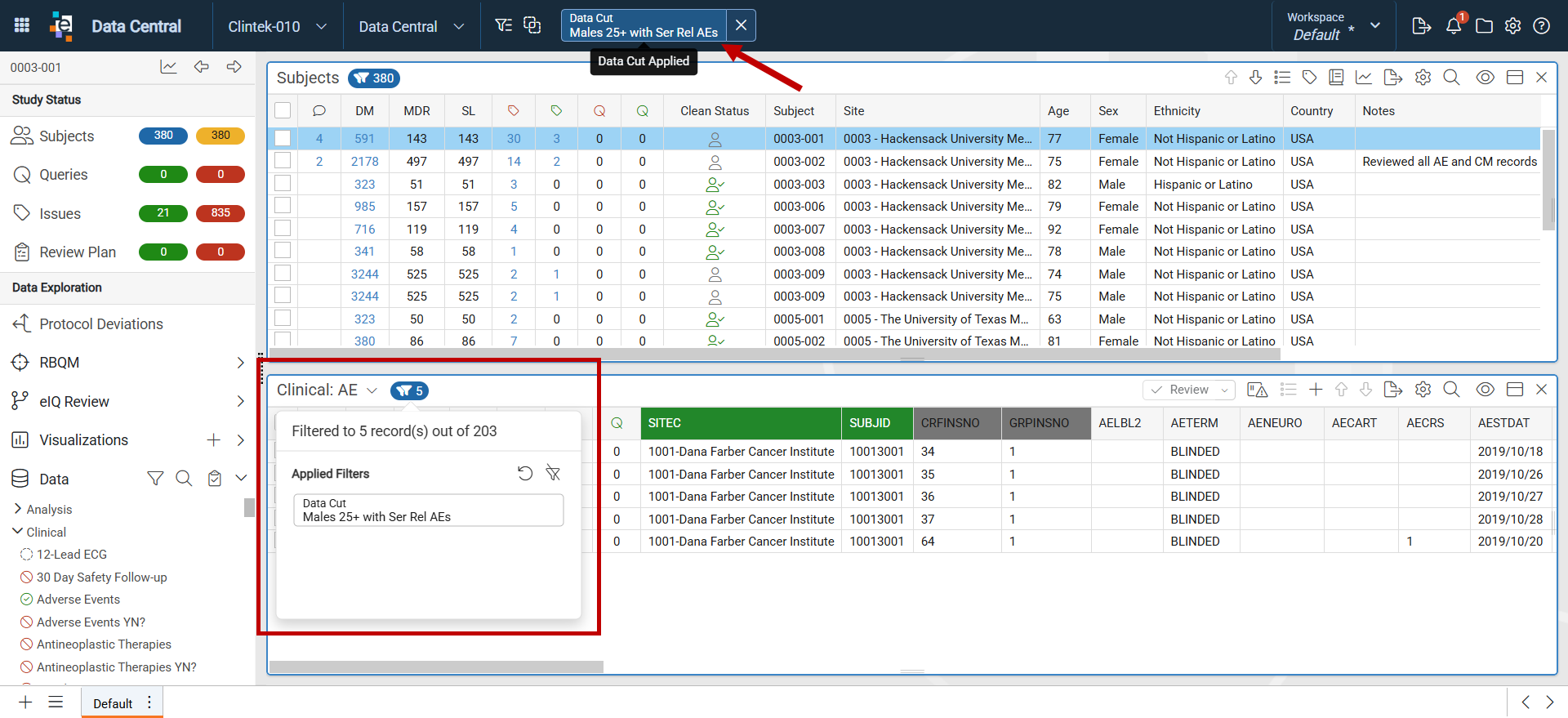Open the Clintek-010 study dropdown
Viewport: 1568px width, 718px height.
click(x=278, y=26)
